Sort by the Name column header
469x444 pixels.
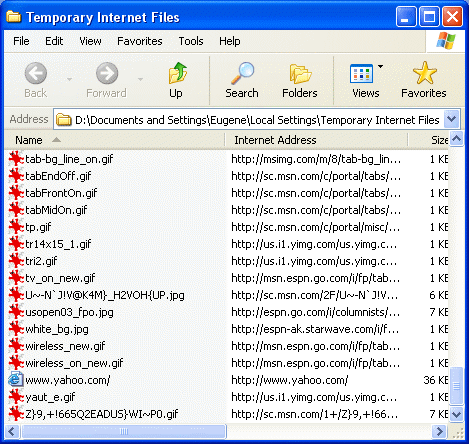click(114, 140)
